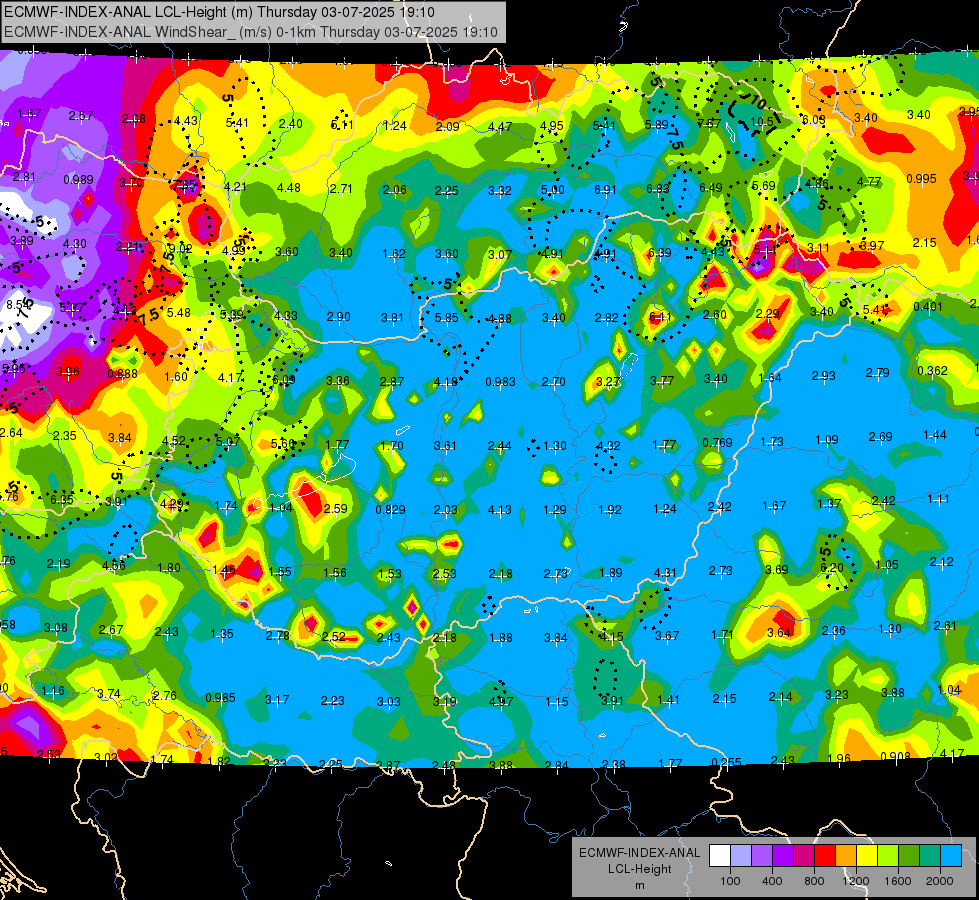The image size is (979, 900).
Task: Click the wind shear value 0.769
Action: click(x=717, y=443)
